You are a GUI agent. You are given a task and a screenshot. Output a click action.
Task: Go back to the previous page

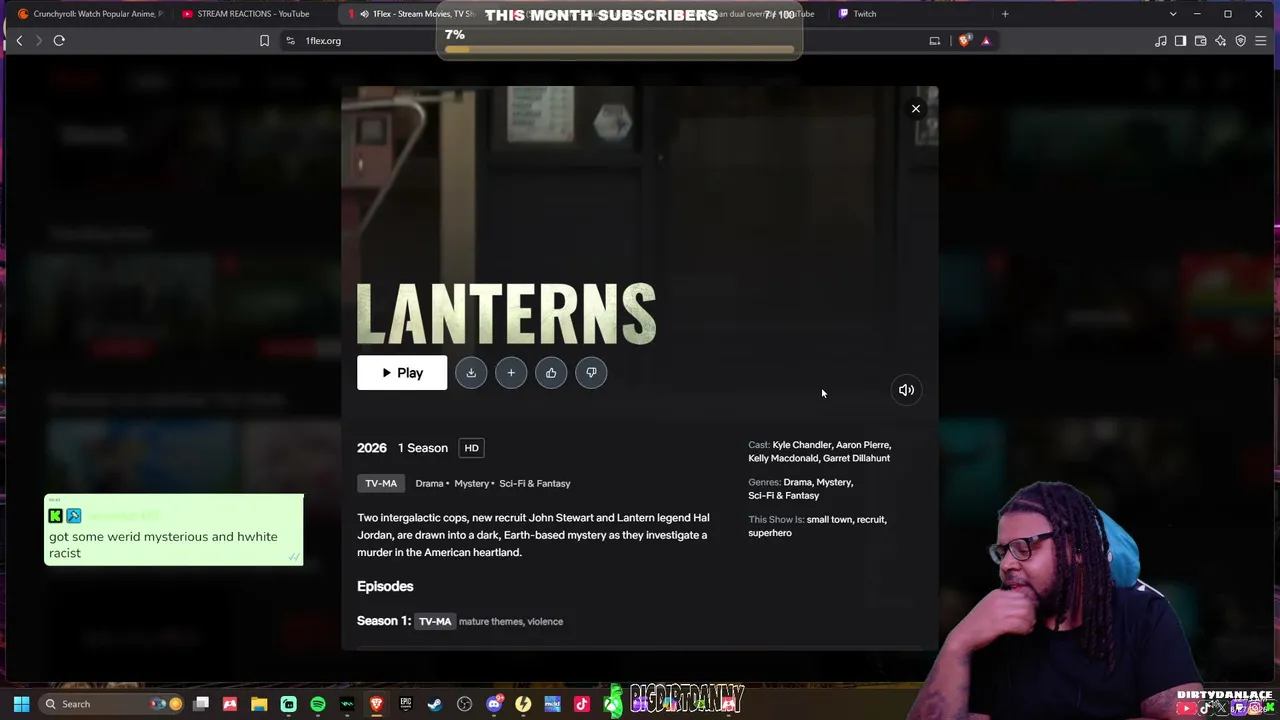point(19,41)
